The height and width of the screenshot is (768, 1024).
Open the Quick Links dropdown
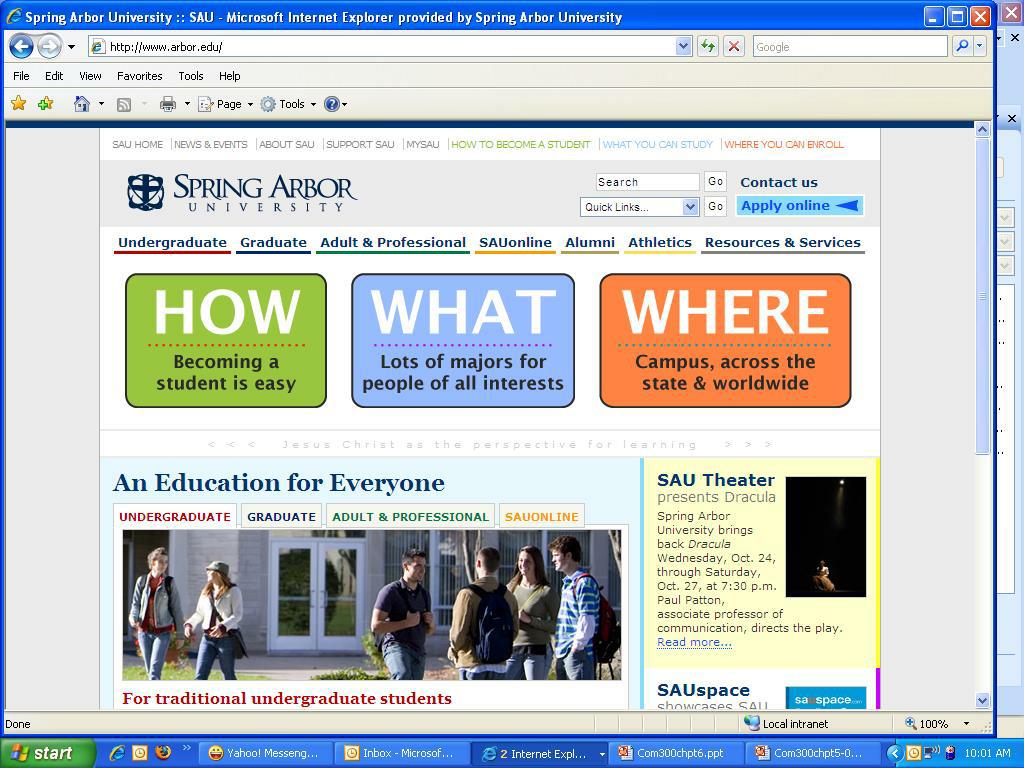tap(639, 207)
